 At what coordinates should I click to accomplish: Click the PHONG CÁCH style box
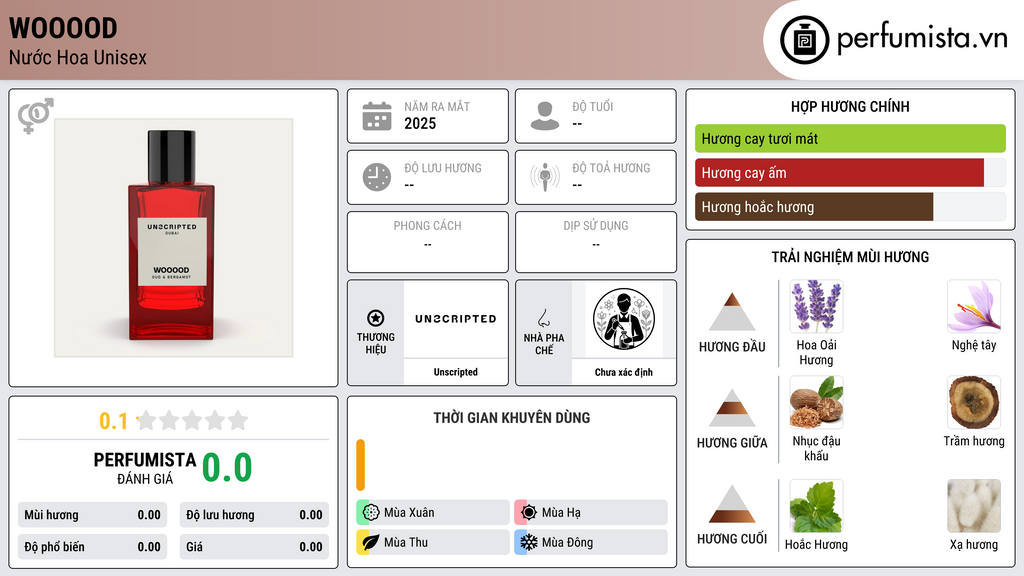[x=428, y=242]
